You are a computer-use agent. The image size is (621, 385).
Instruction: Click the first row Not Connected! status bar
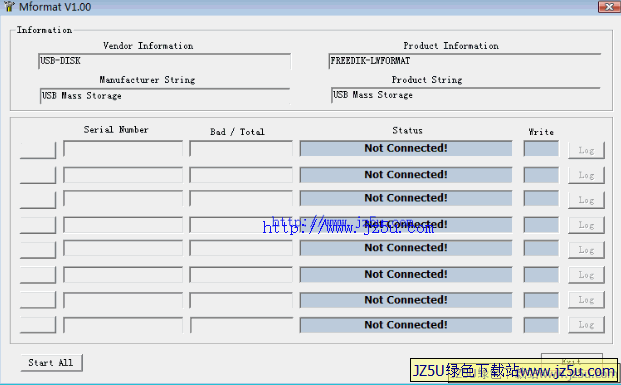[406, 149]
